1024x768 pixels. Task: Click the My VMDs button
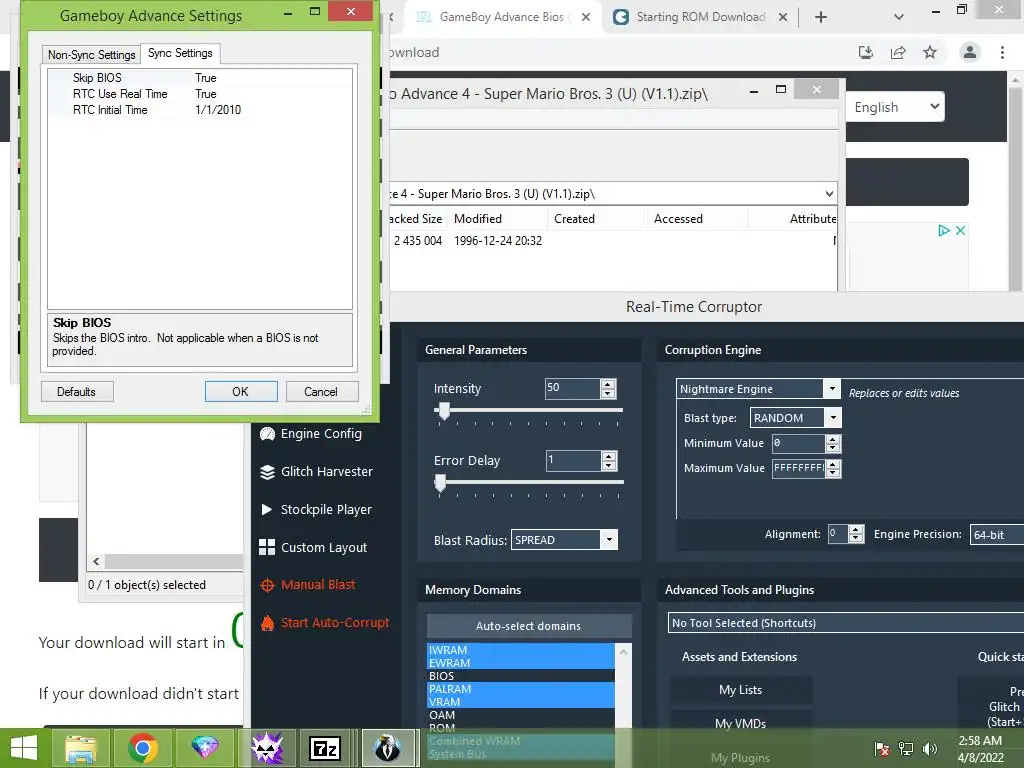[741, 724]
